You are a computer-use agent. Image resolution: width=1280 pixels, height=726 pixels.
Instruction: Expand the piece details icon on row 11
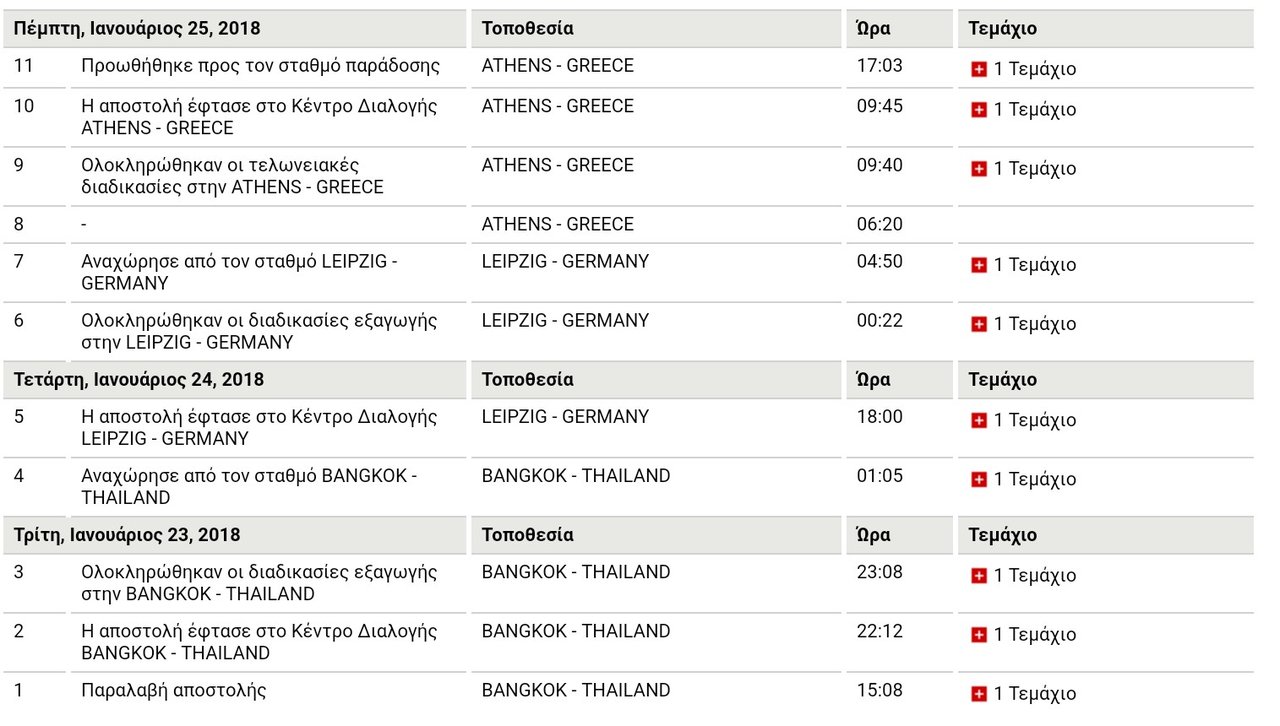click(979, 69)
